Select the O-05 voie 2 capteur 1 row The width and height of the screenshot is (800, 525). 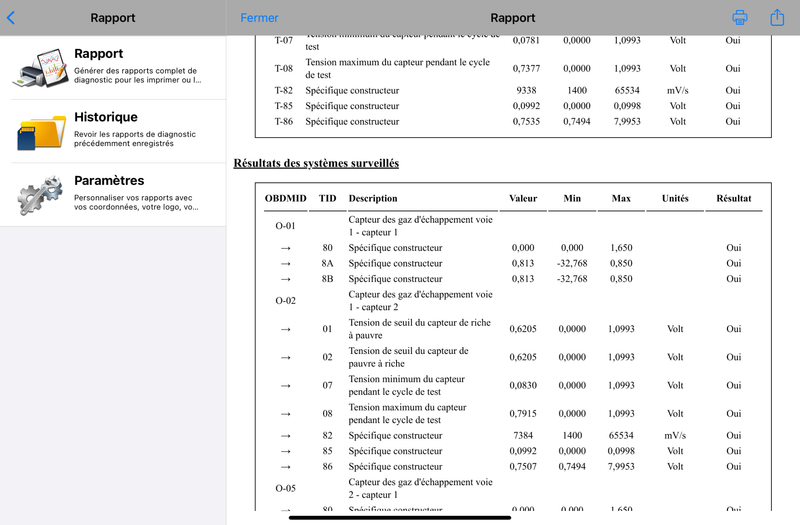pyautogui.click(x=513, y=488)
